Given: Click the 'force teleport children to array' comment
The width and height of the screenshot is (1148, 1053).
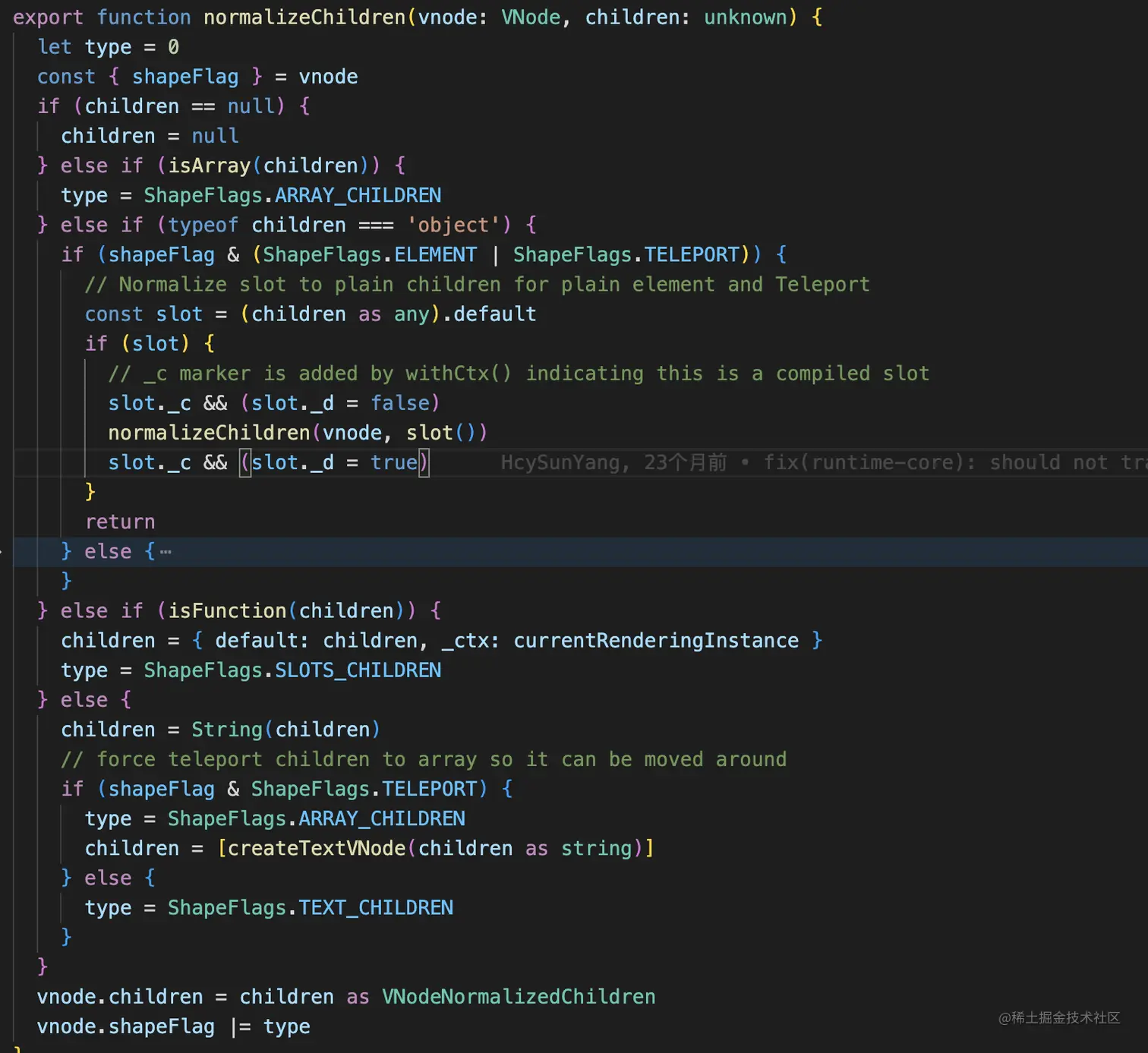Looking at the screenshot, I should pyautogui.click(x=424, y=759).
